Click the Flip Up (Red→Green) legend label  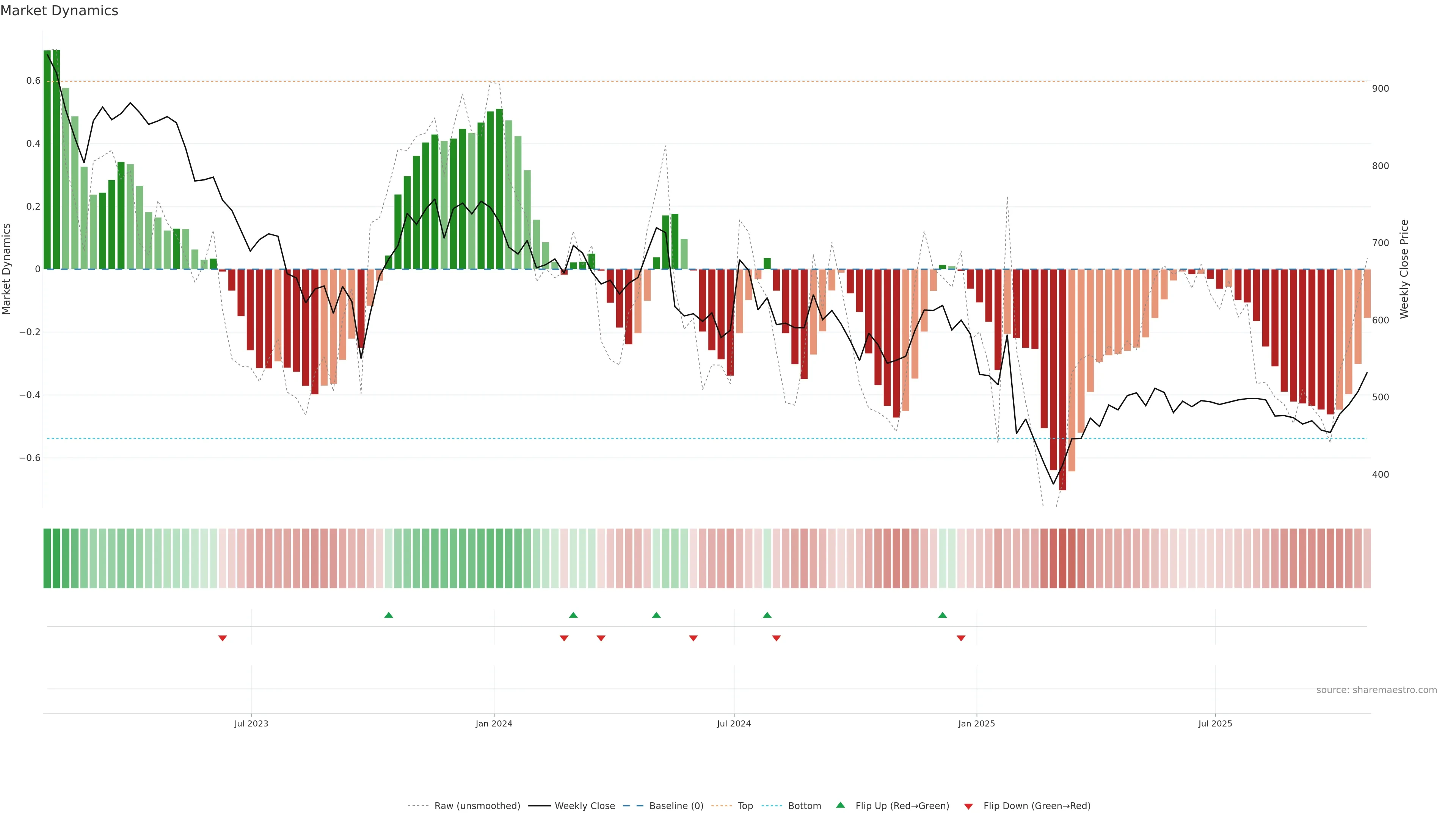click(902, 806)
